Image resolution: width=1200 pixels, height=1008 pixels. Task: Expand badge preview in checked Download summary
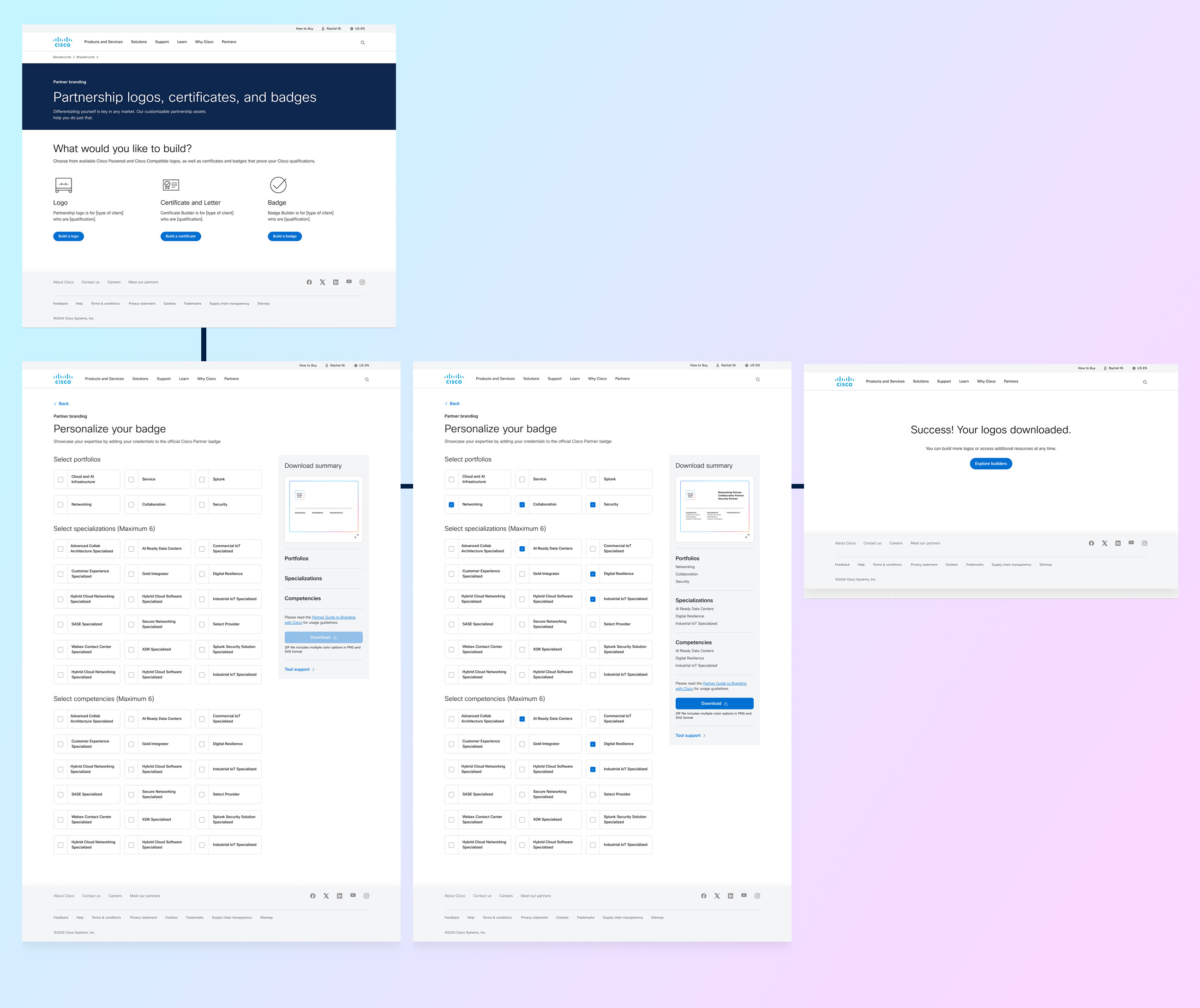click(x=747, y=536)
